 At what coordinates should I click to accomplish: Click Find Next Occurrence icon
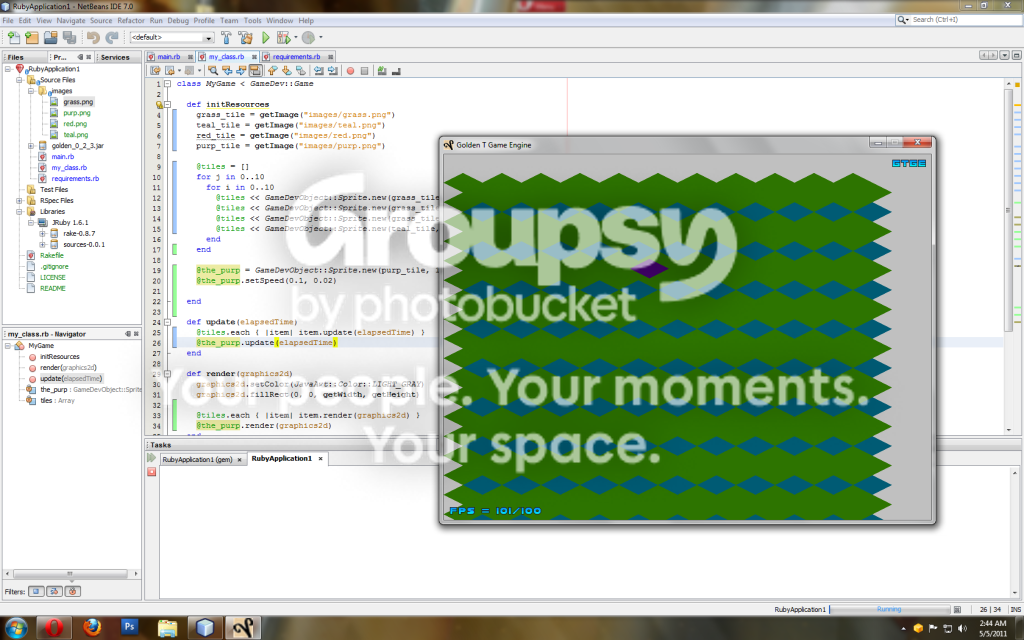(x=241, y=71)
